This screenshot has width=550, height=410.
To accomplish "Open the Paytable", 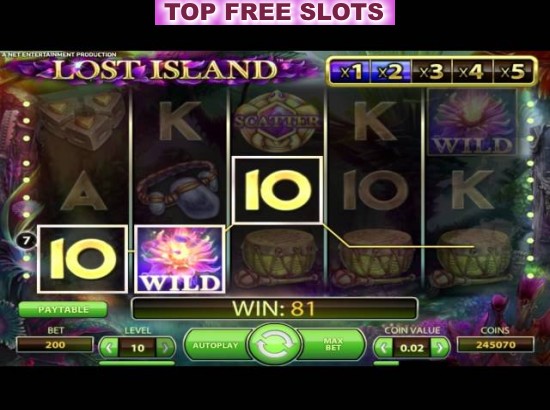I will click(63, 310).
